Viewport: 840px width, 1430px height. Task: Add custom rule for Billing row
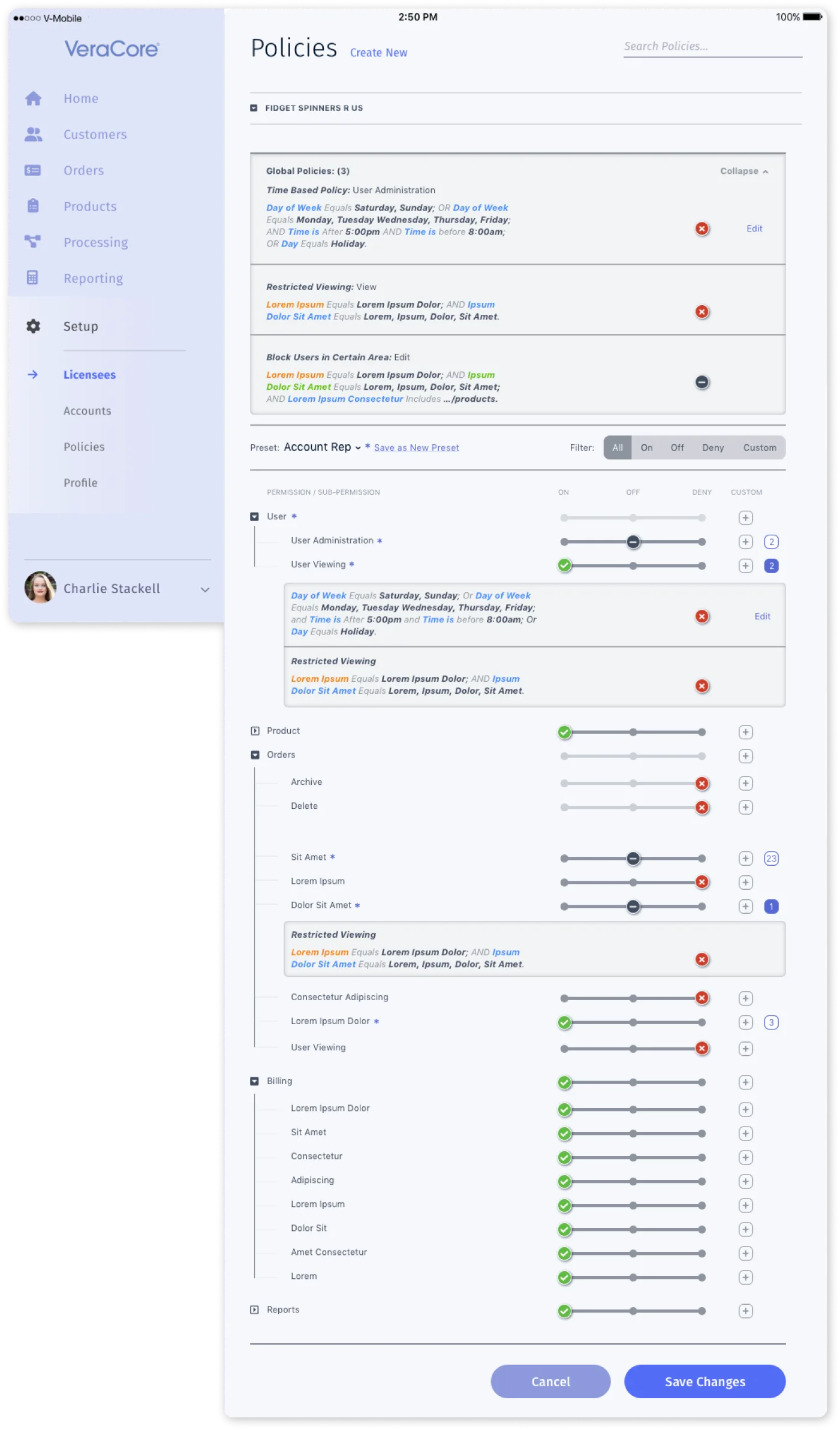click(746, 1082)
